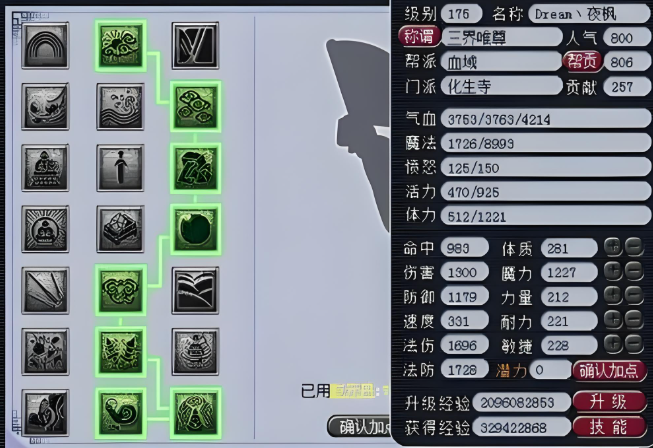653x448 pixels.
Task: Increase 体质 with the plus button
Action: 613,247
